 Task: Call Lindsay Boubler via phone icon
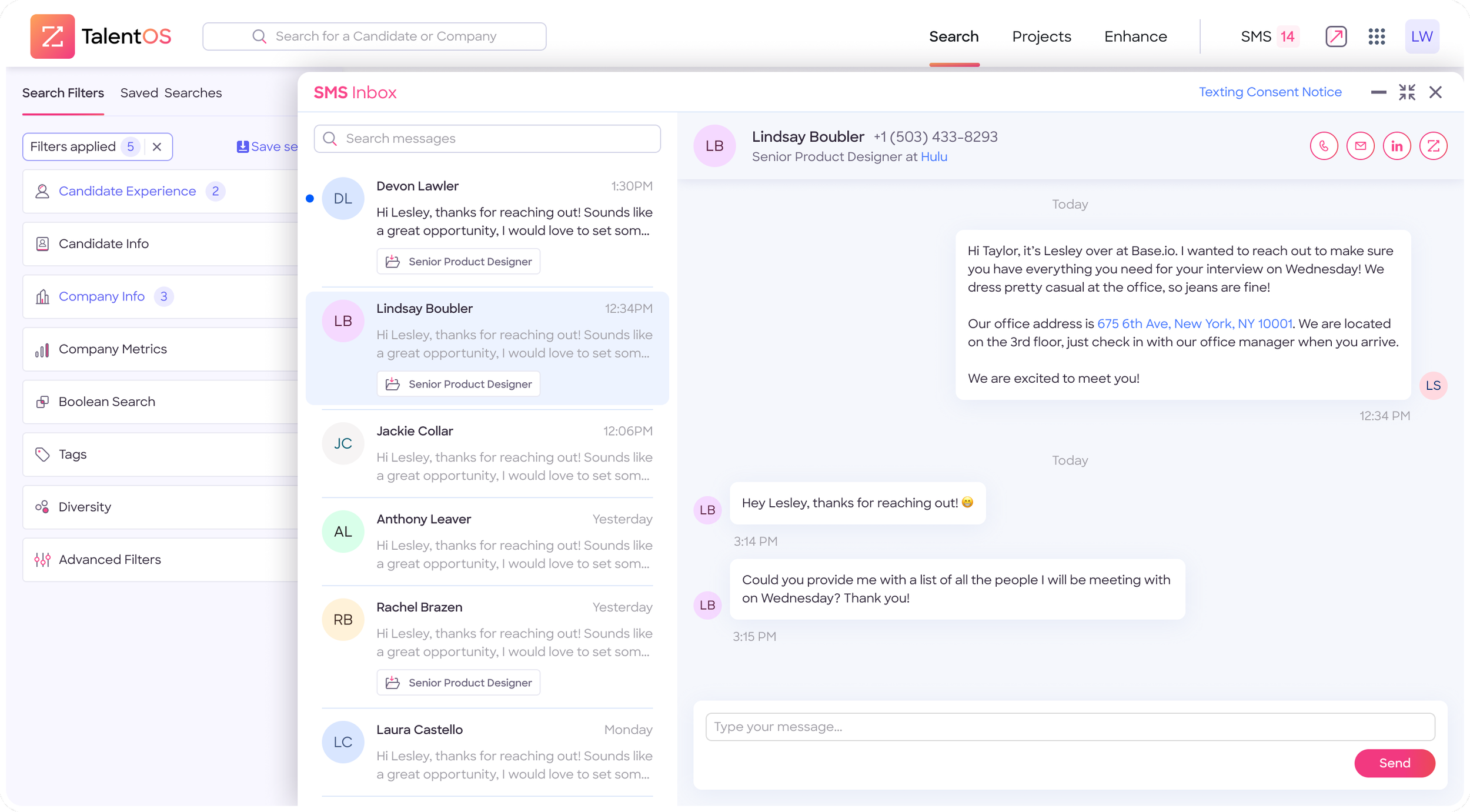point(1324,146)
